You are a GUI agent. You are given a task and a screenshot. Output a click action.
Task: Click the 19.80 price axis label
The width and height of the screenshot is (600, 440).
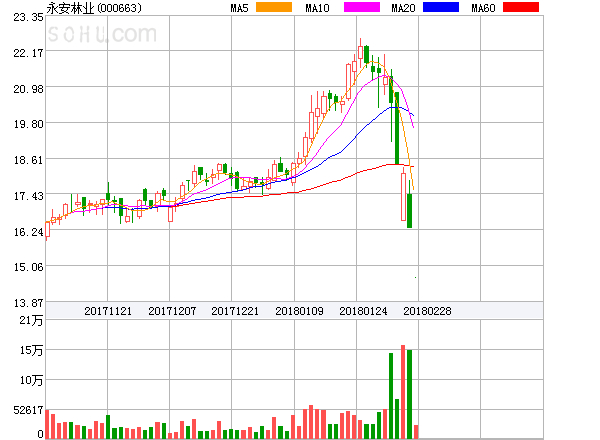28,124
